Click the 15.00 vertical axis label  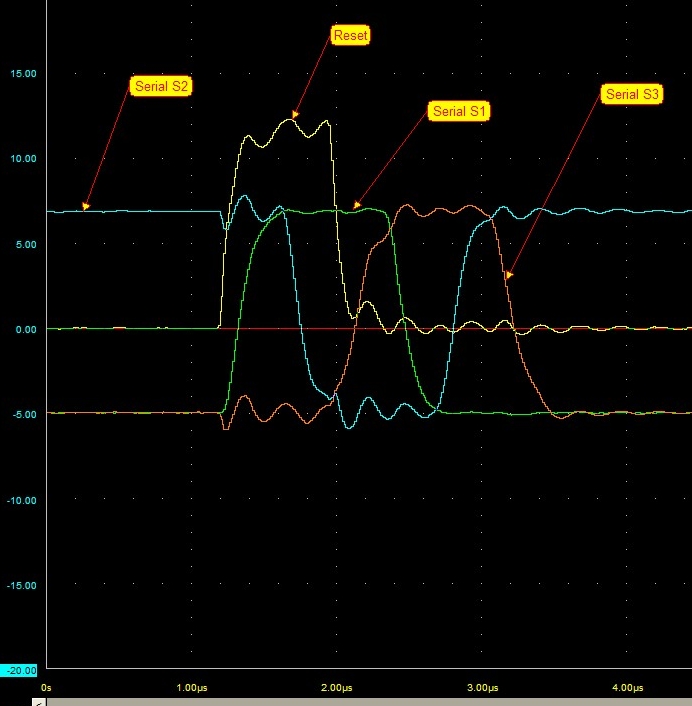[x=22, y=74]
